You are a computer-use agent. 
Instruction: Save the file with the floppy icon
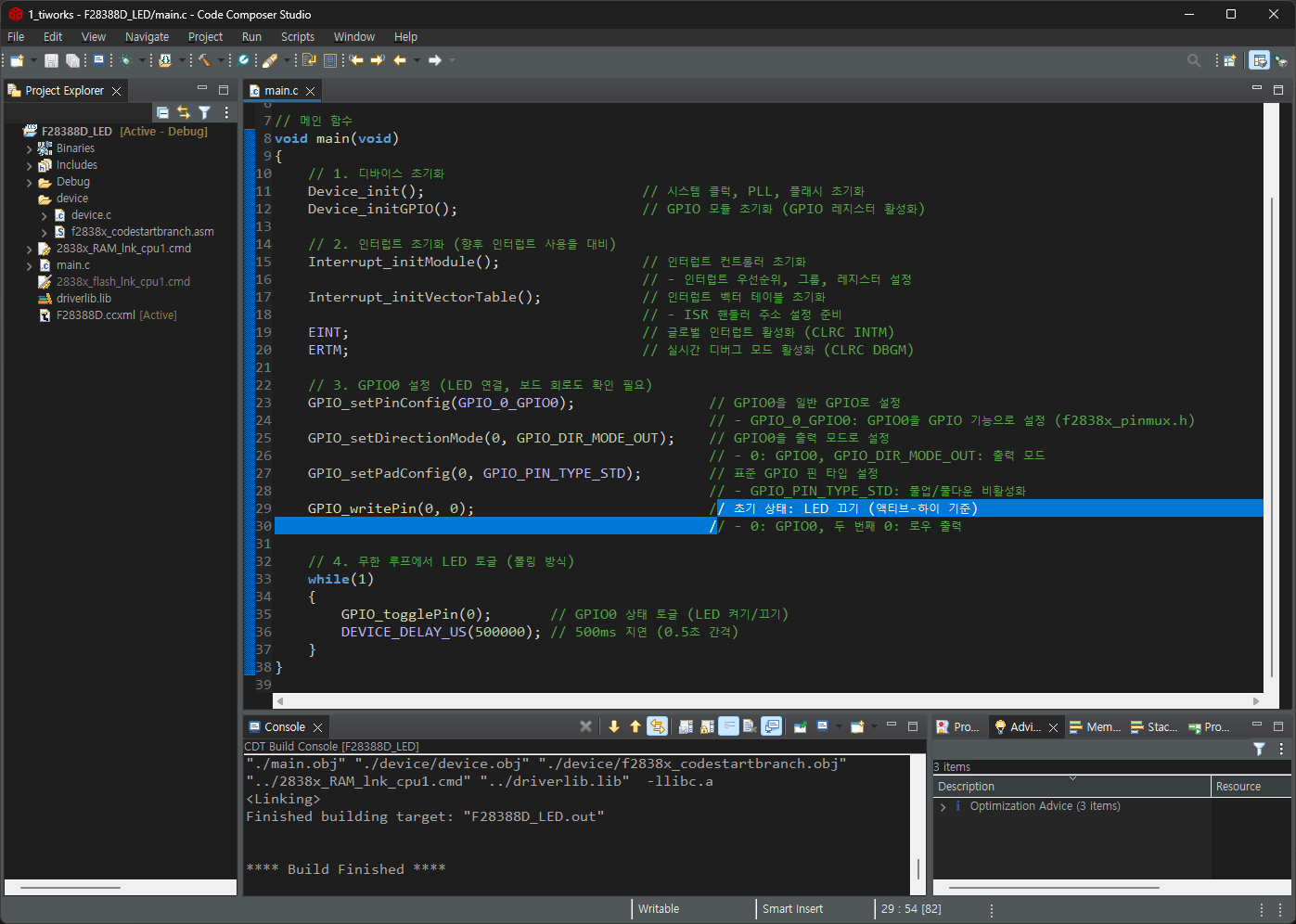click(51, 60)
